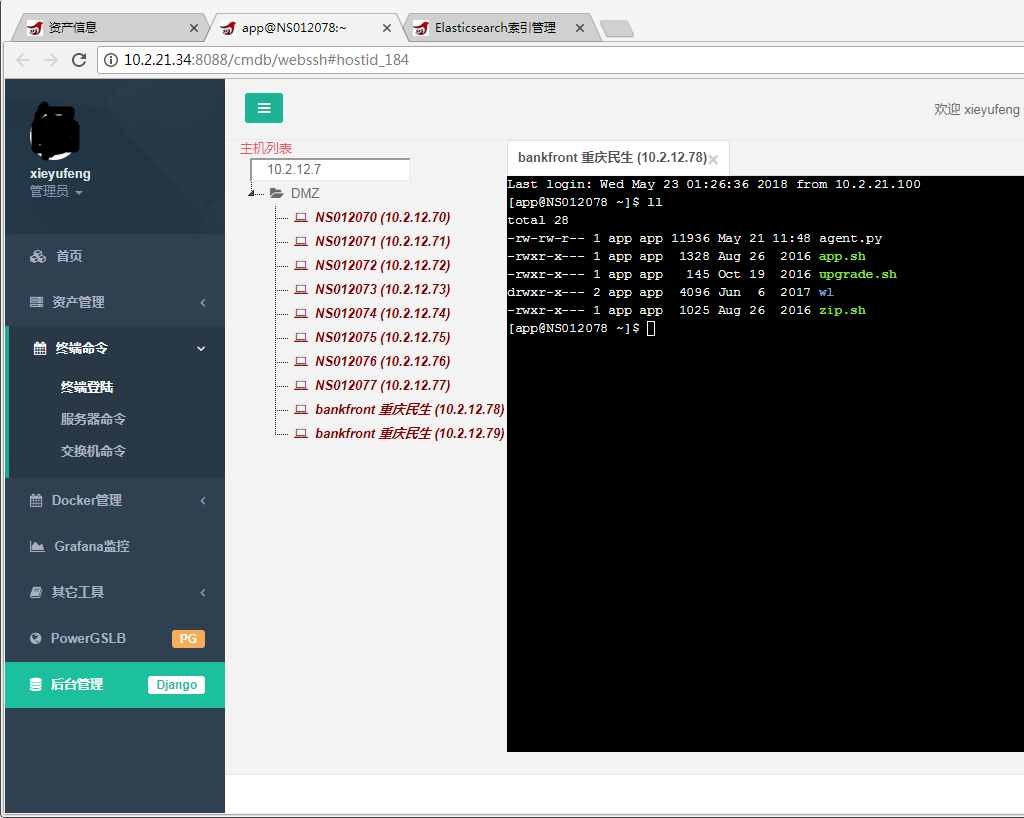Click upgrade.sh in terminal listing
1024x818 pixels.
click(857, 274)
